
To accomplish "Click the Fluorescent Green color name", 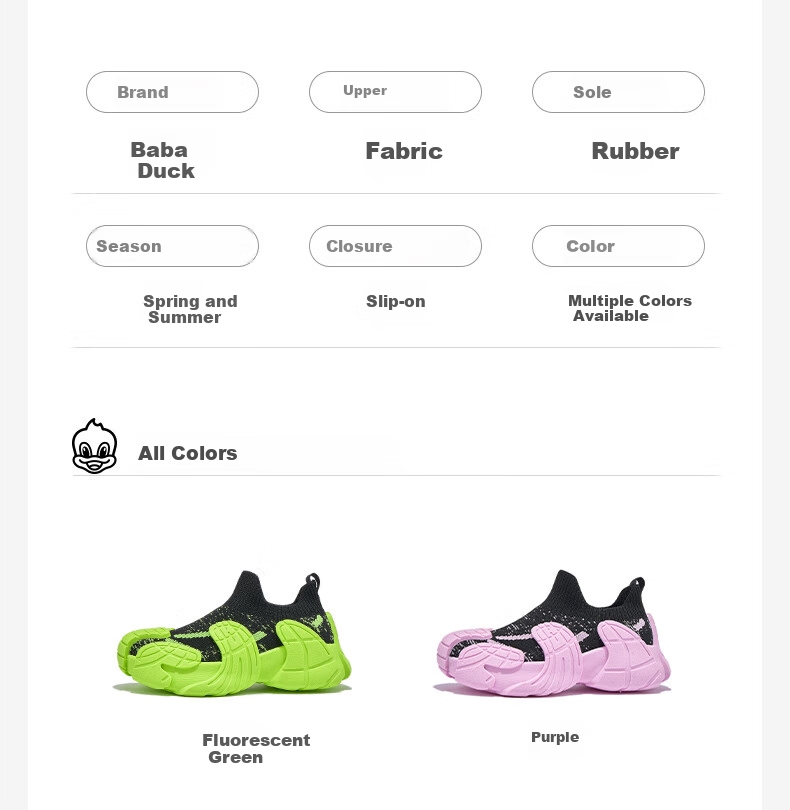I will point(256,749).
